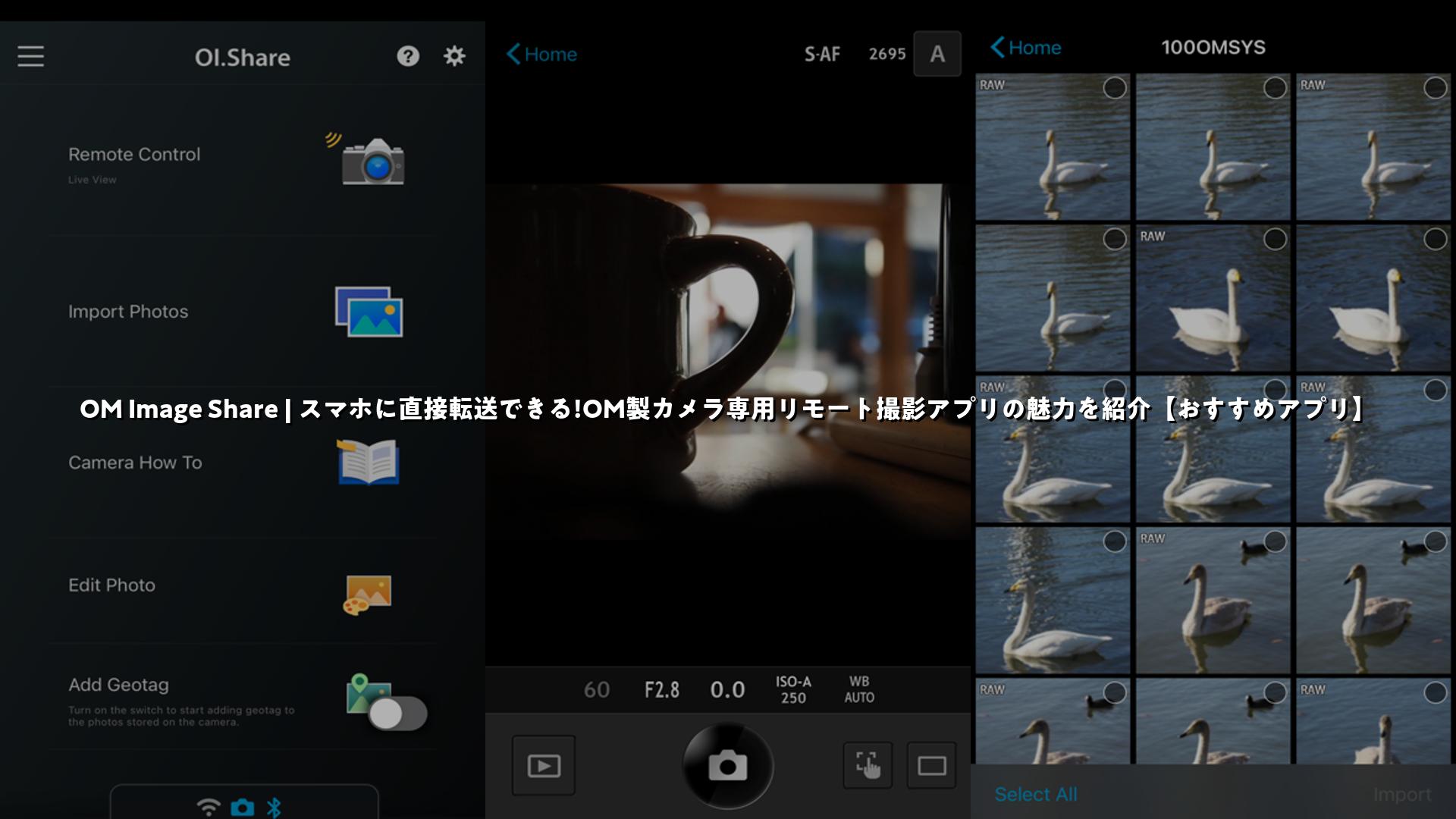
Task: Tap the camera status icon beside Wi-Fi
Action: point(243,807)
